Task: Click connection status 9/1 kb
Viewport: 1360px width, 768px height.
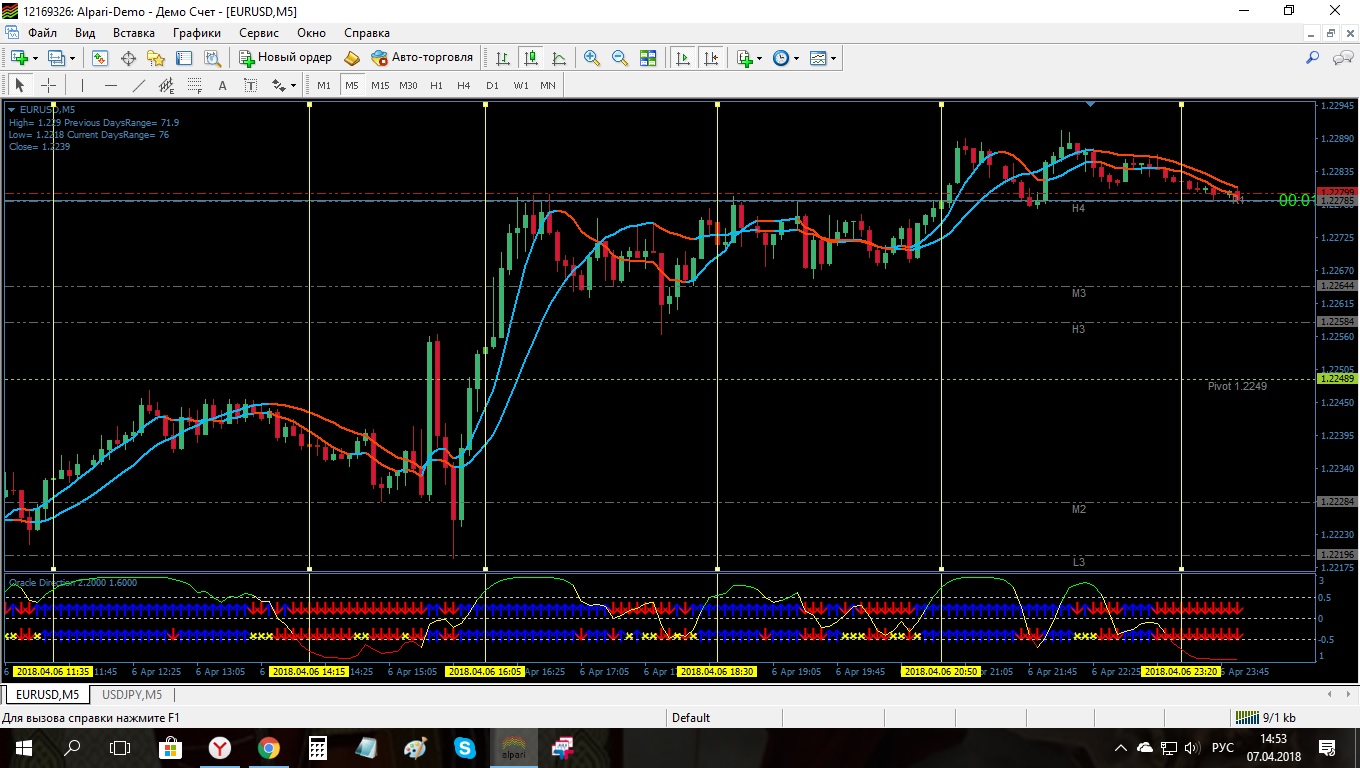Action: tap(1266, 717)
